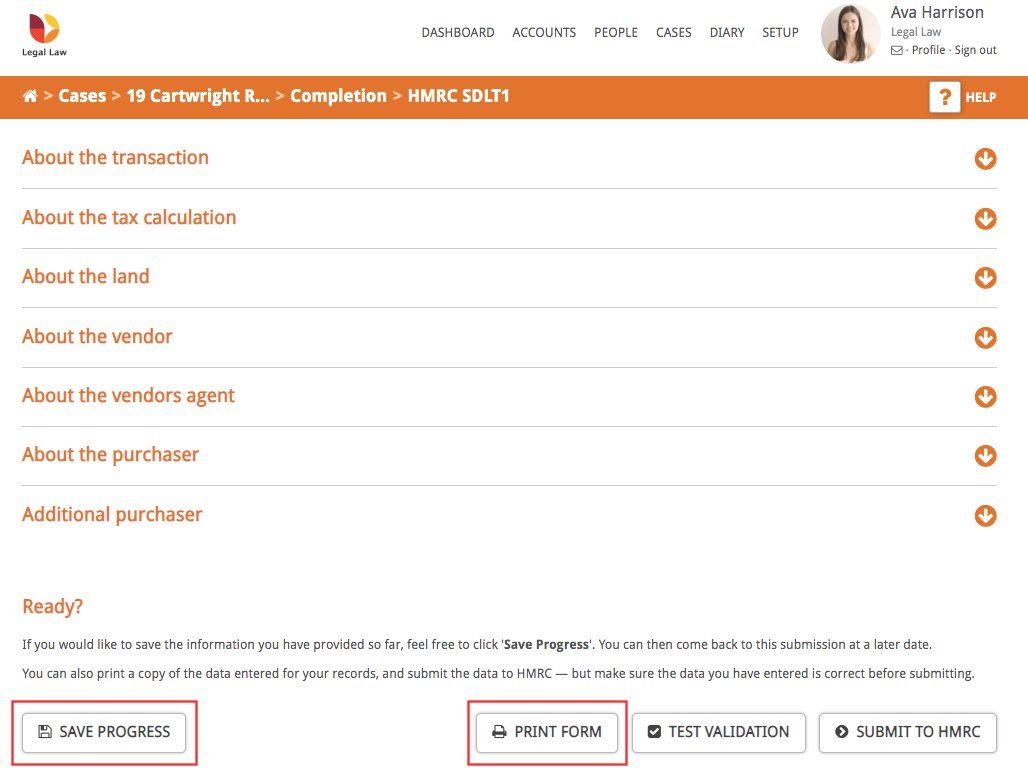Open the Additional purchaser section heading
1028x774 pixels.
coord(112,515)
